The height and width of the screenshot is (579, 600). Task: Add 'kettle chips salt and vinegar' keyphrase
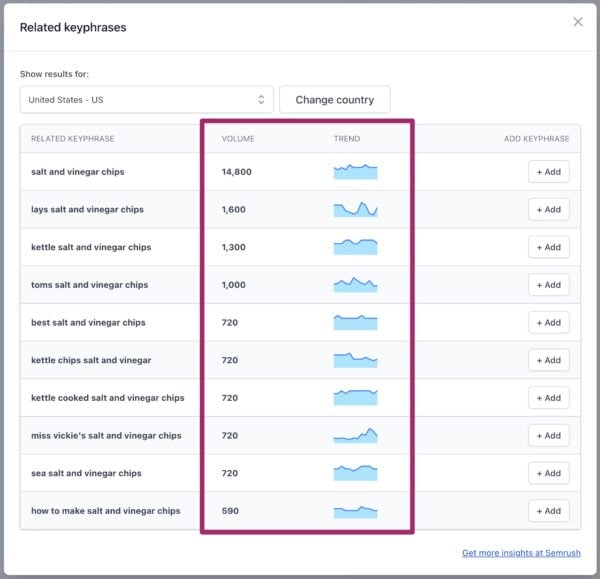pos(548,360)
